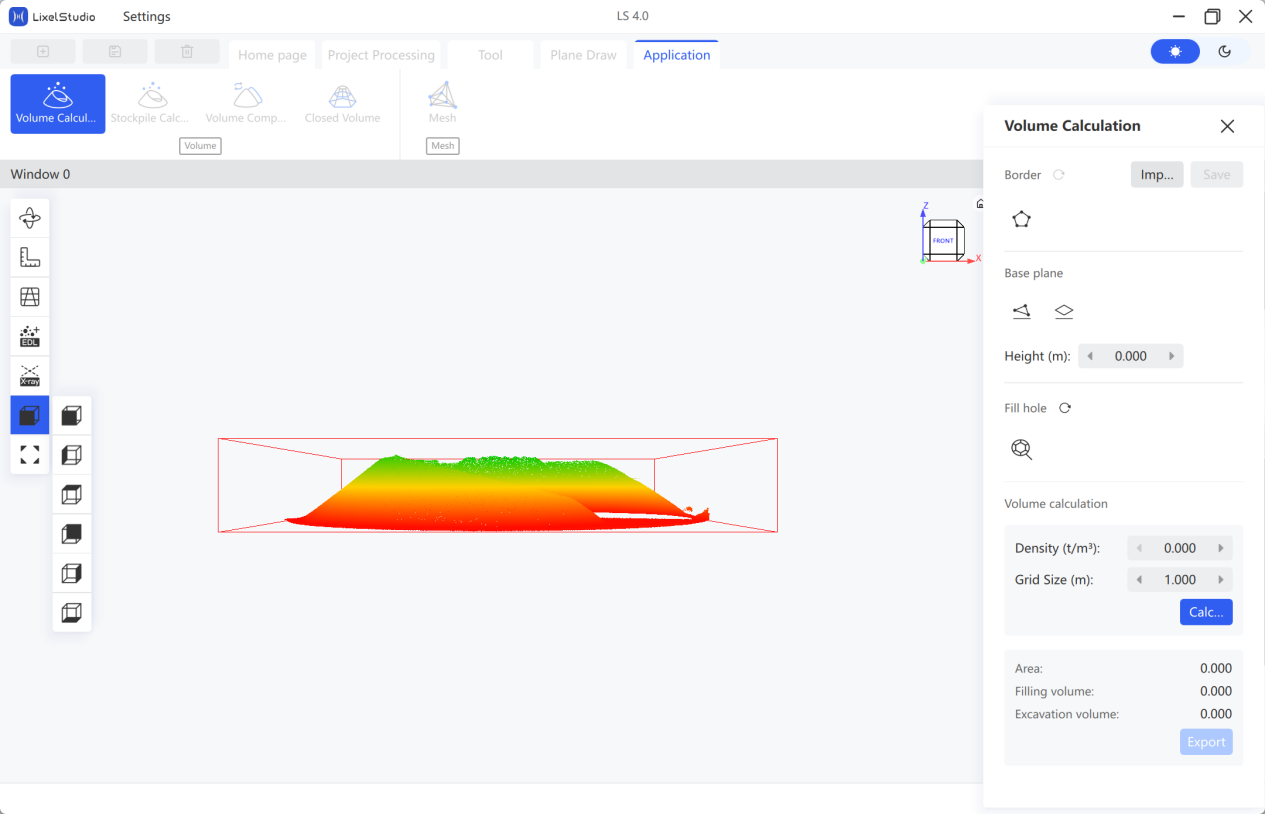
Task: Click the Area result value 0.000
Action: coord(1216,668)
